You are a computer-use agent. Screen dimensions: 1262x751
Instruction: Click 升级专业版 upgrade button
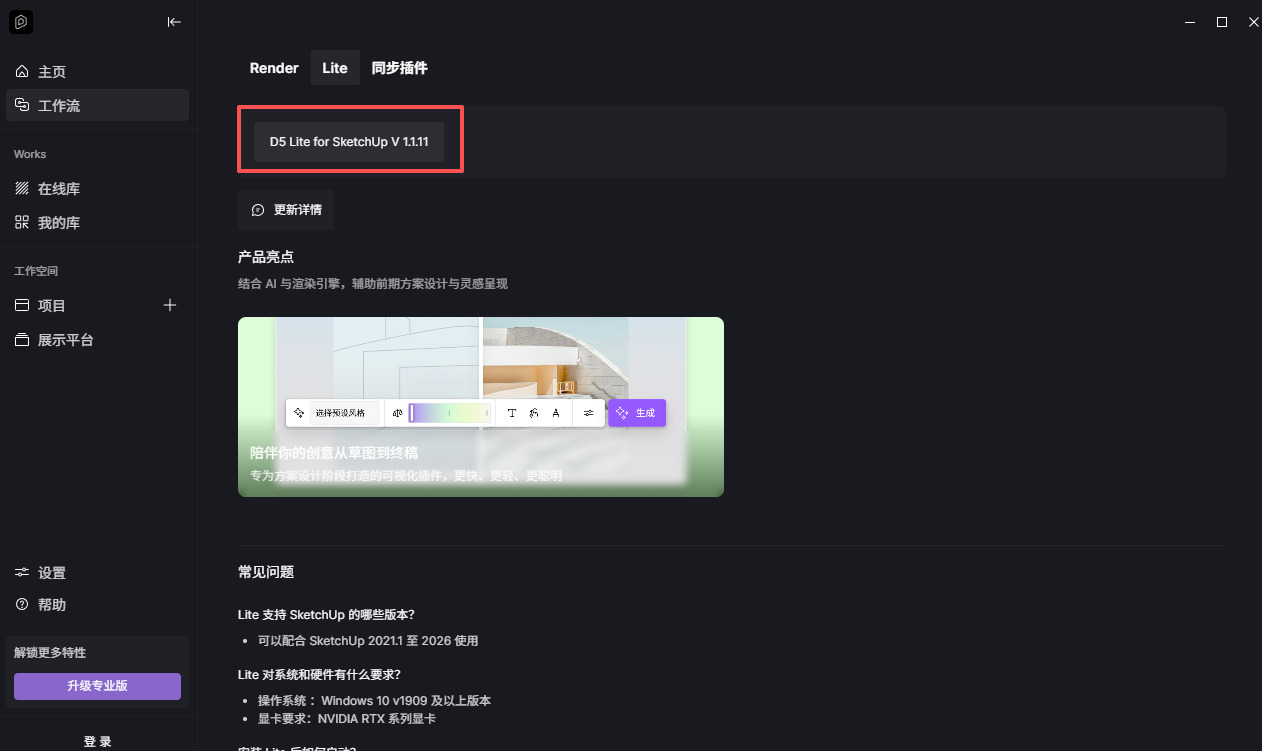click(x=97, y=686)
